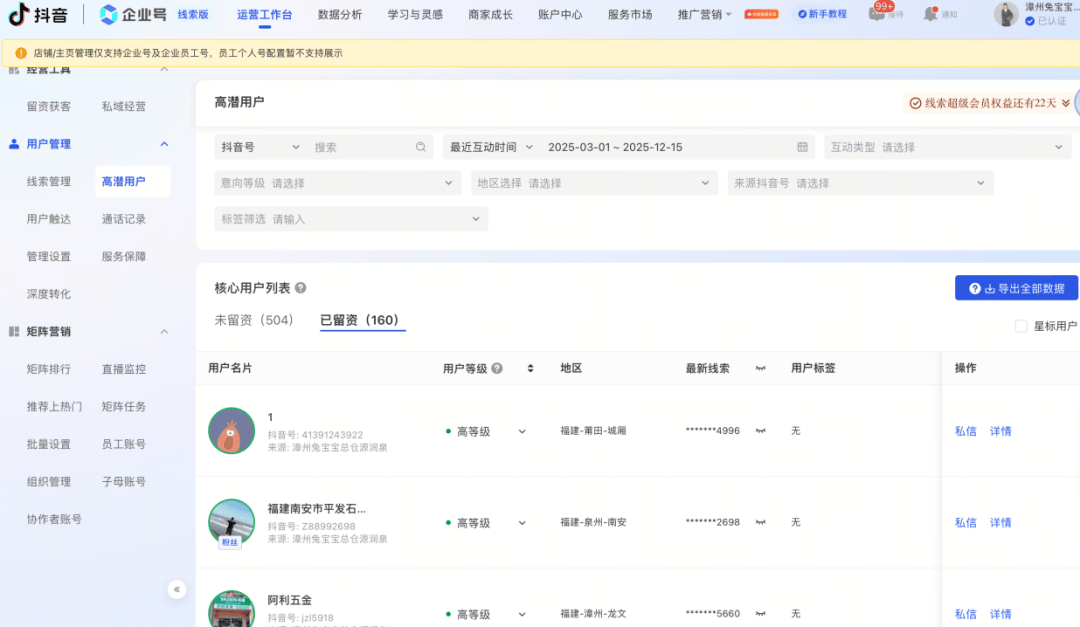
Task: Reveal phone number ending in 4996
Action: pos(760,431)
